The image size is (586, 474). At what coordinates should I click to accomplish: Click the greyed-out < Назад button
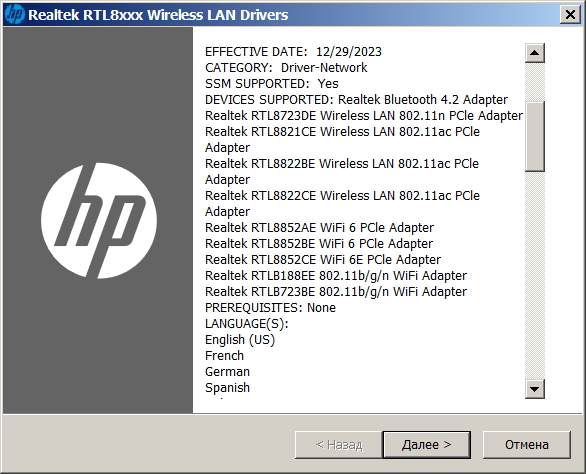(x=339, y=444)
